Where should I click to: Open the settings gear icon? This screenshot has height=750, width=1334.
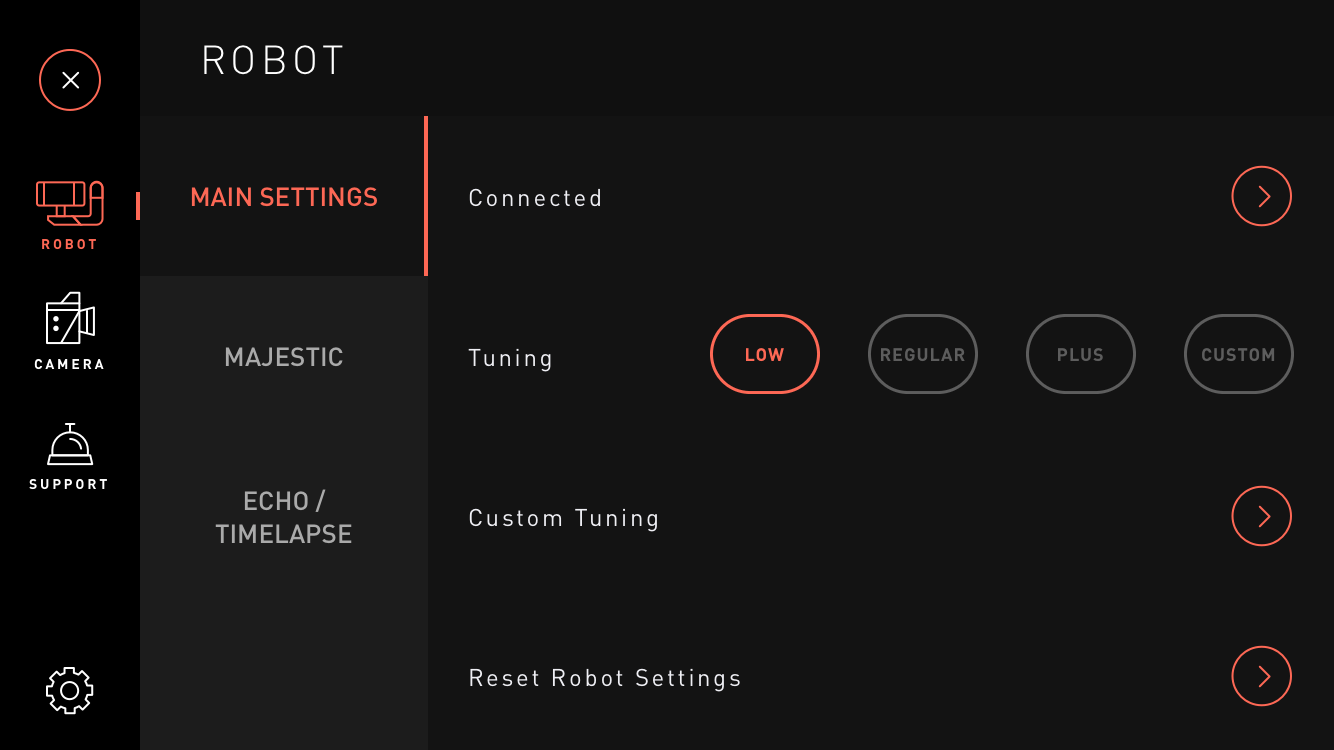point(70,690)
